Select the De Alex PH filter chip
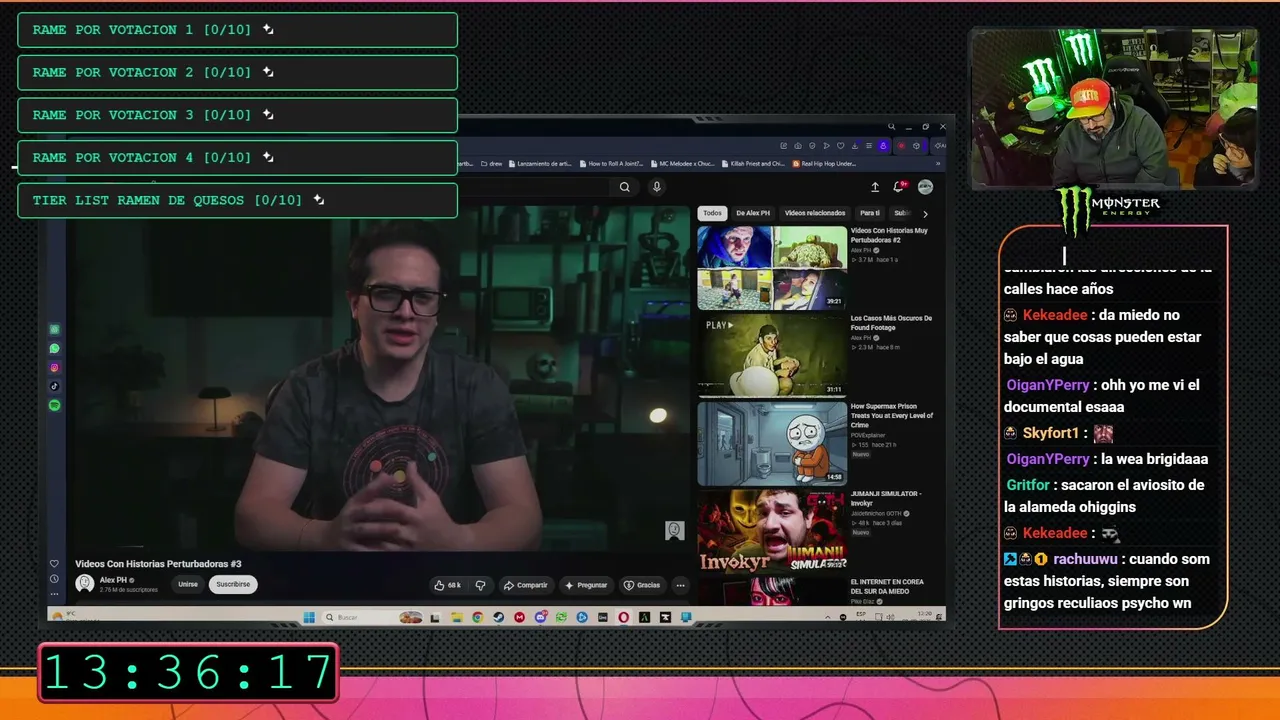Screen dimensions: 1280x720 click(753, 213)
